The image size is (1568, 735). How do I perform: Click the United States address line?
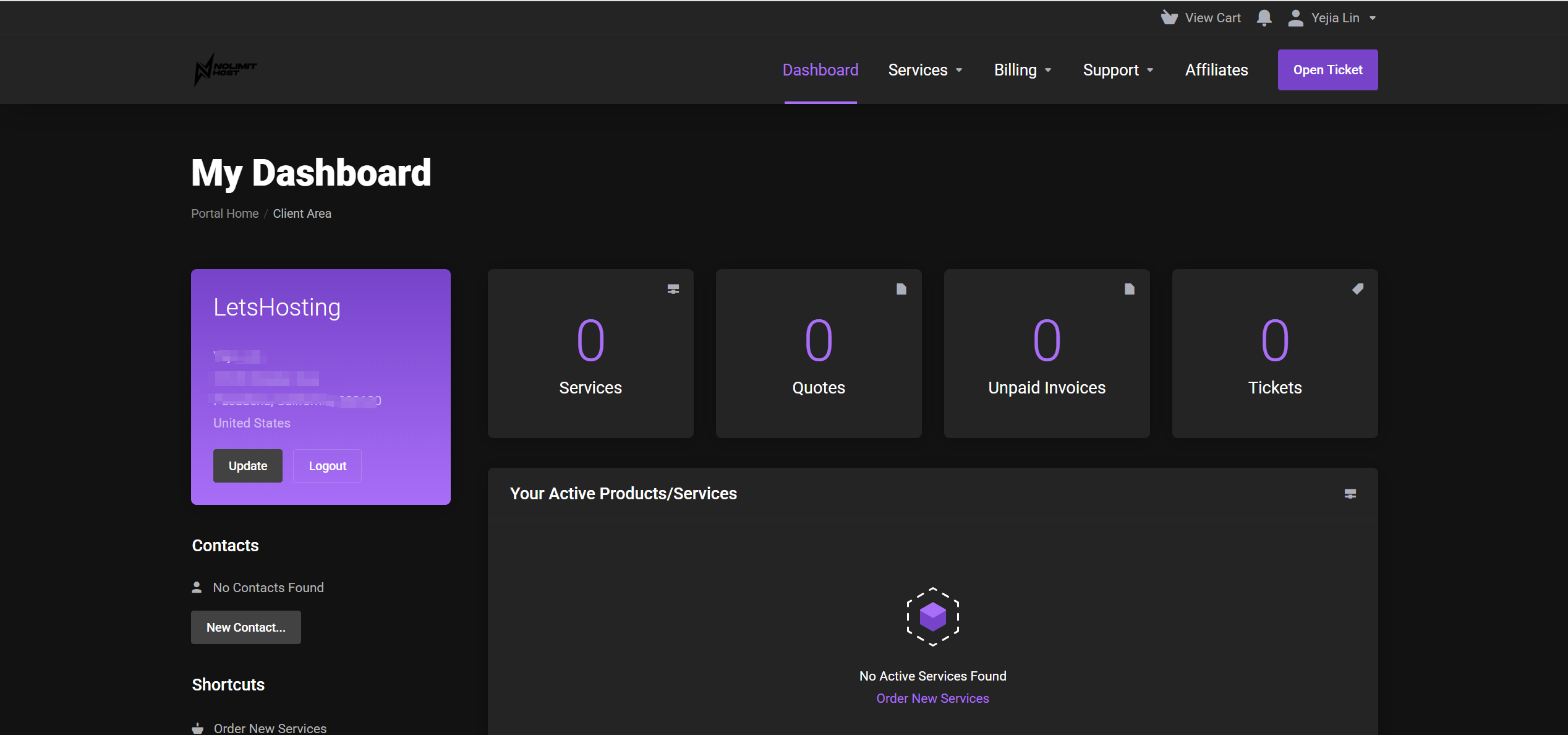tap(252, 423)
